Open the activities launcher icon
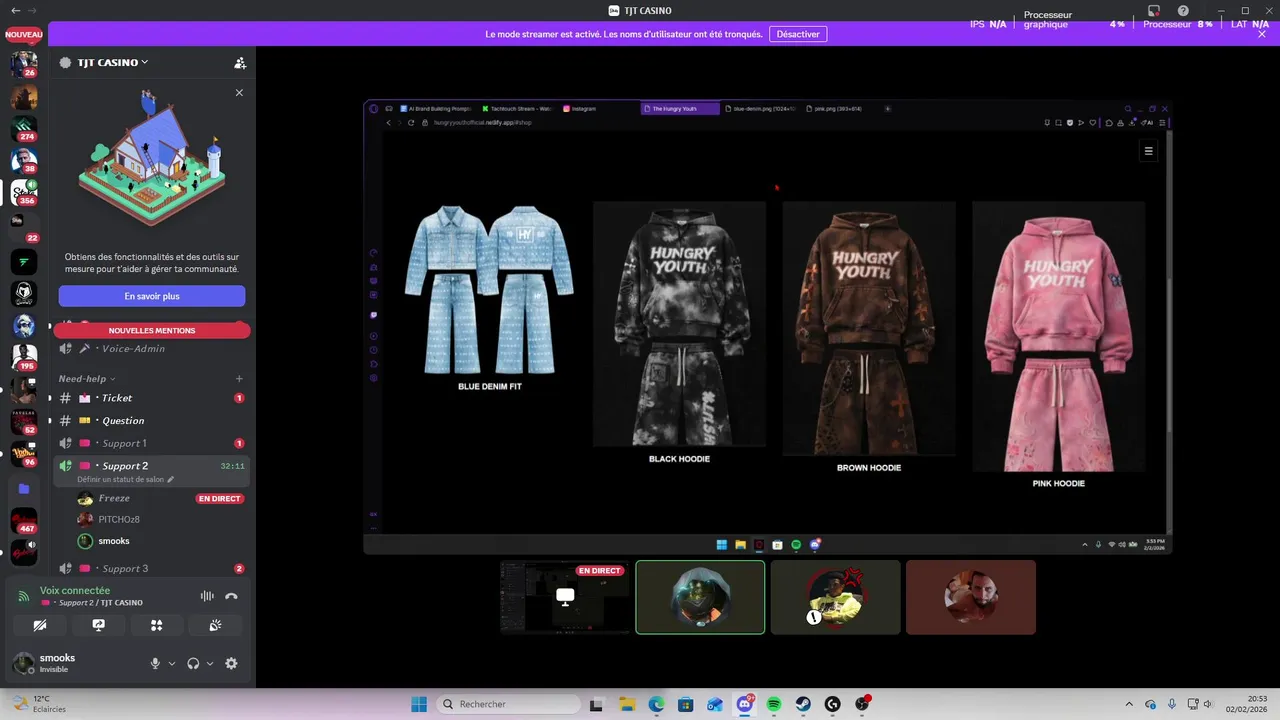 (156, 625)
